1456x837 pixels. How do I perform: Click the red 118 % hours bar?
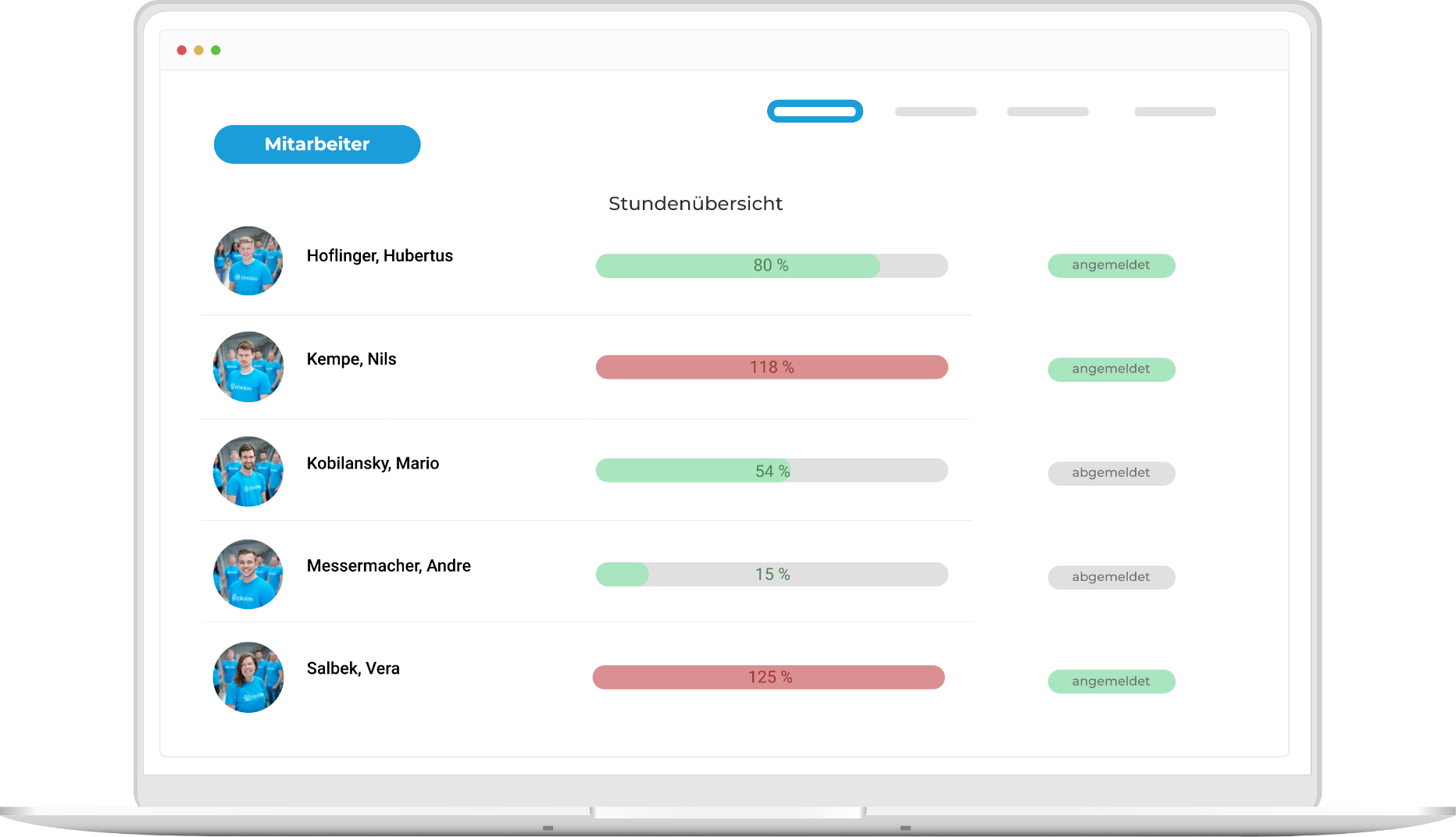(x=771, y=368)
